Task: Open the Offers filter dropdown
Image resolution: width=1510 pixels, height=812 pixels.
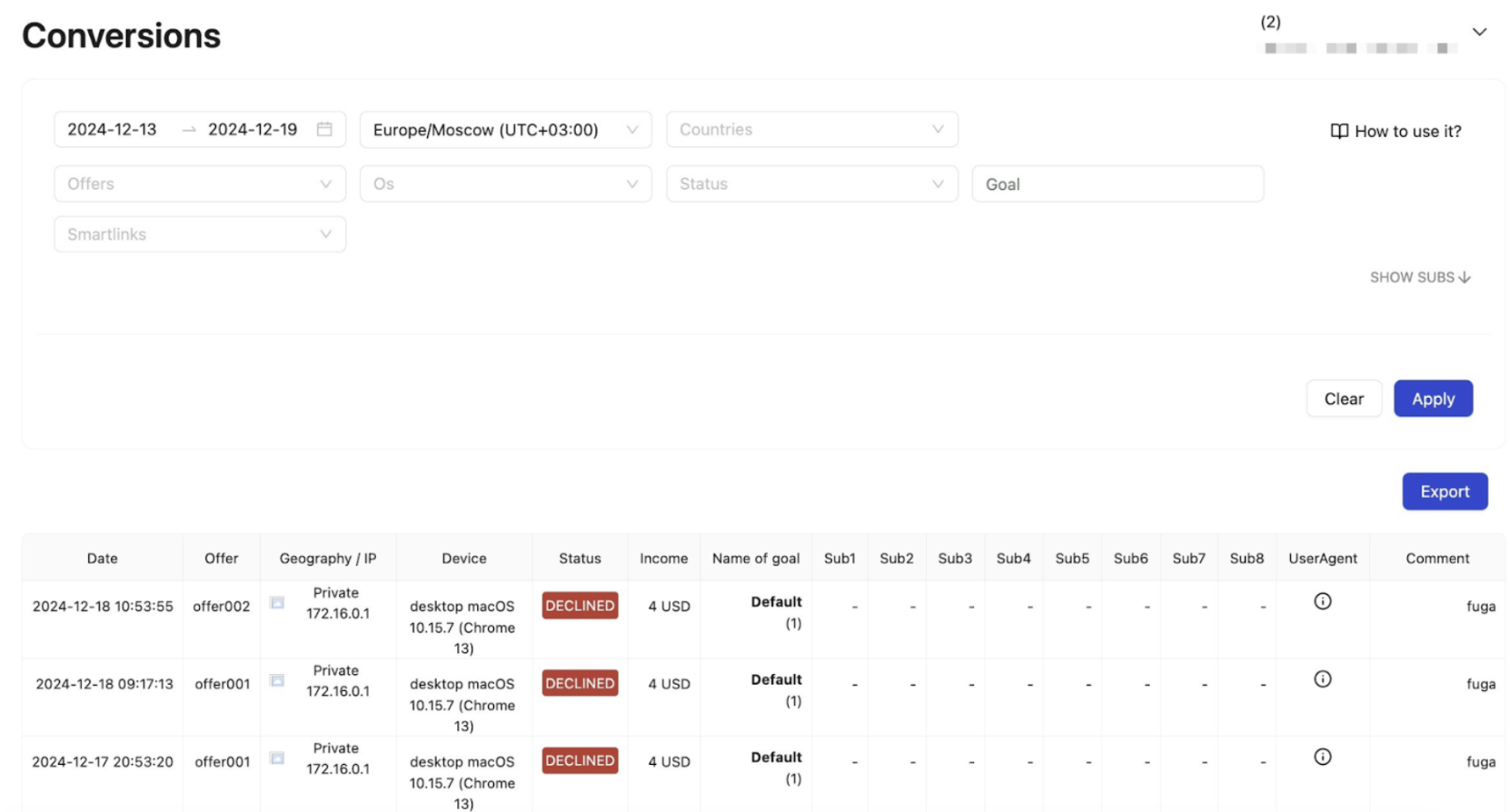Action: 199,183
